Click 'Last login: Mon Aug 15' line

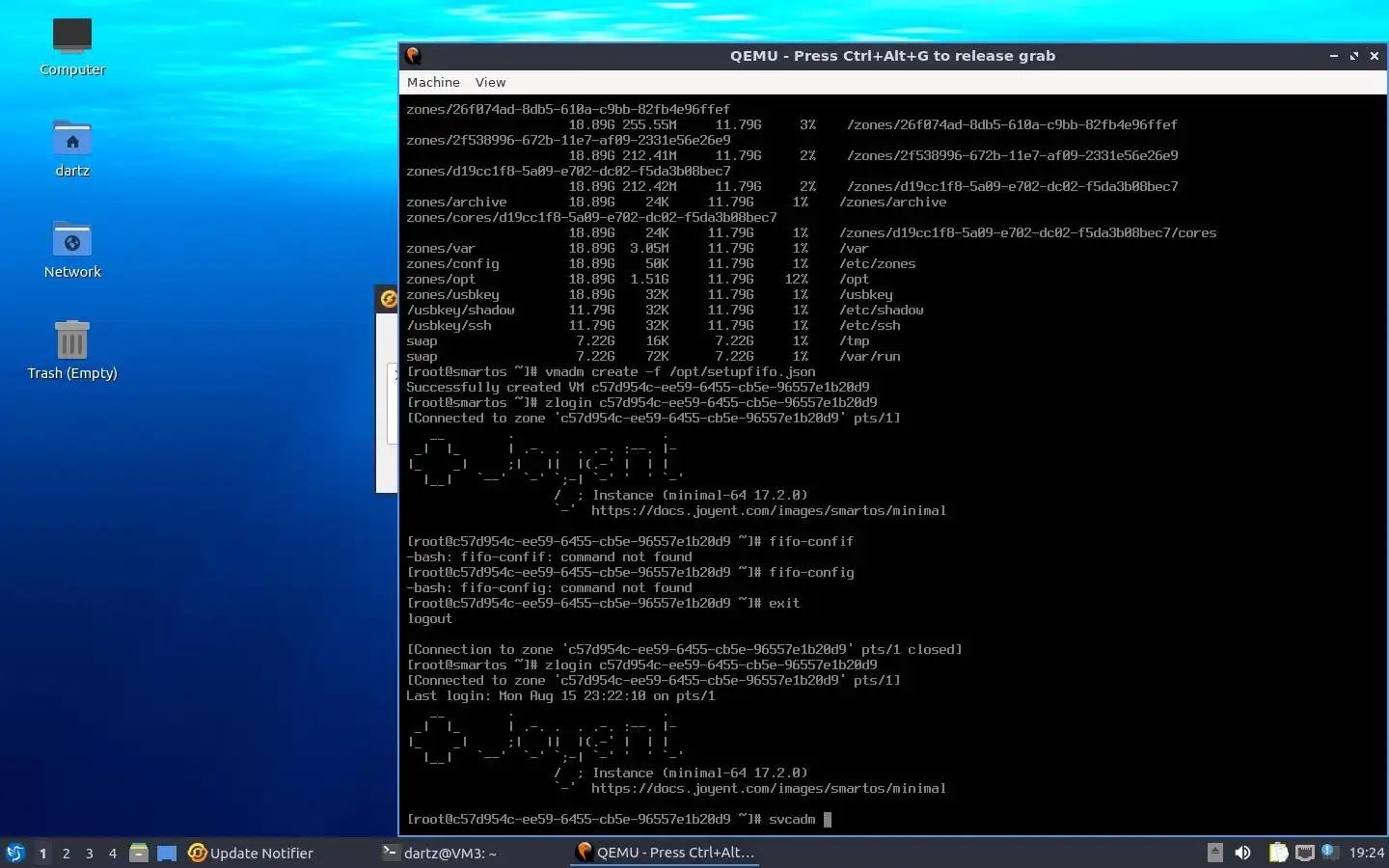pos(560,695)
